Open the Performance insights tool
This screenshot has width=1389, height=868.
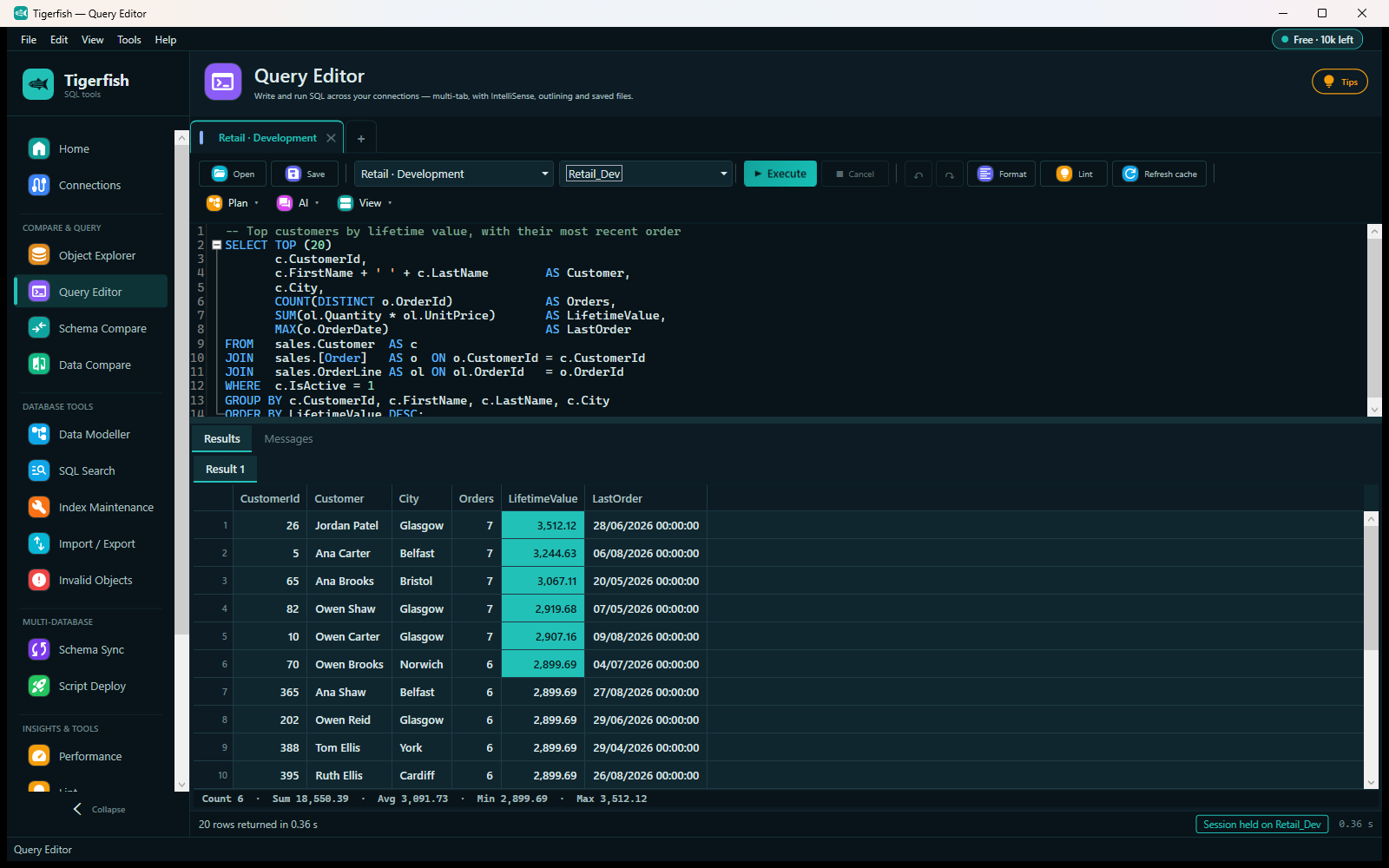(90, 756)
